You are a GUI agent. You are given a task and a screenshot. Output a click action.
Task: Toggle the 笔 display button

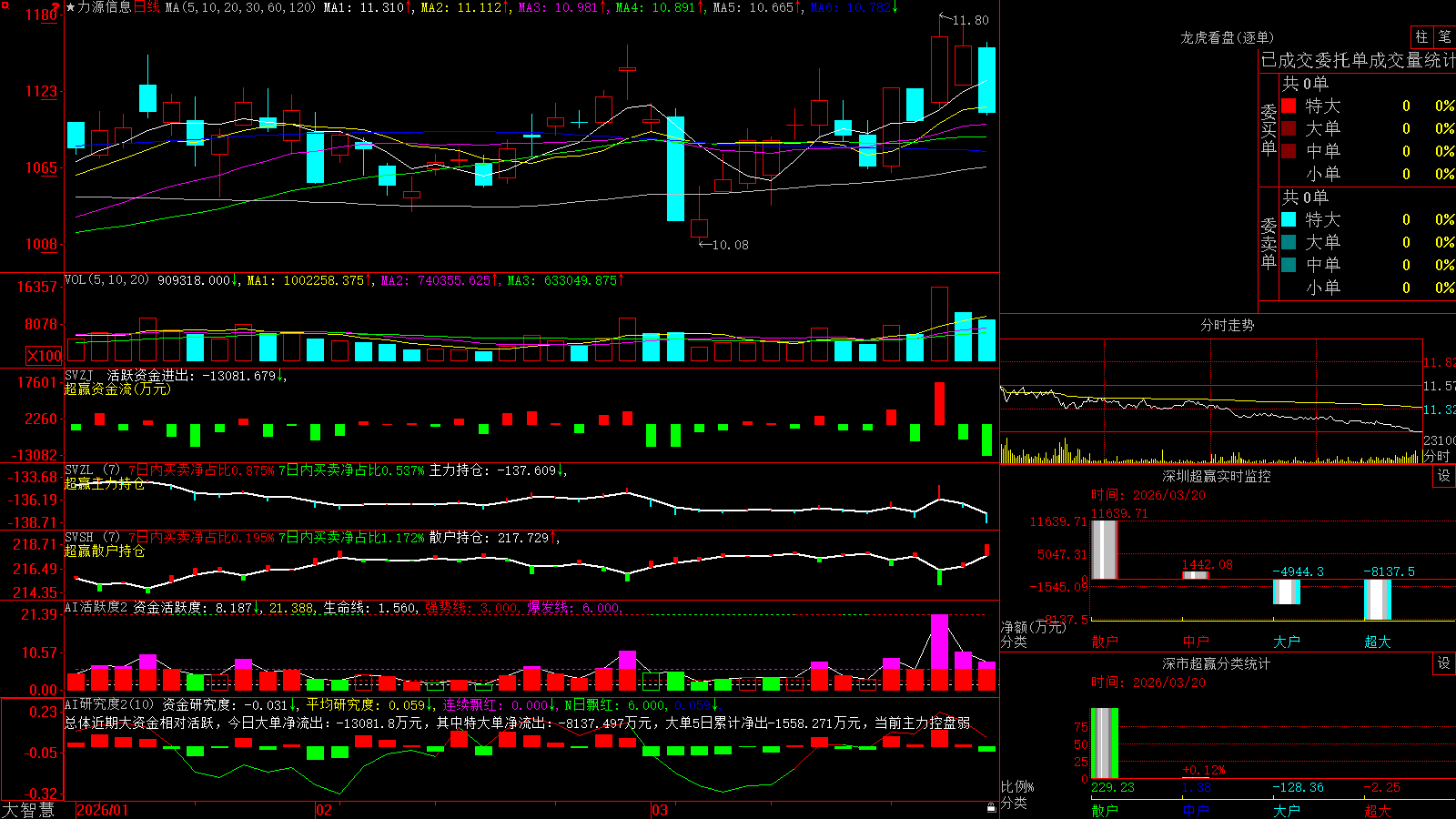(1445, 37)
